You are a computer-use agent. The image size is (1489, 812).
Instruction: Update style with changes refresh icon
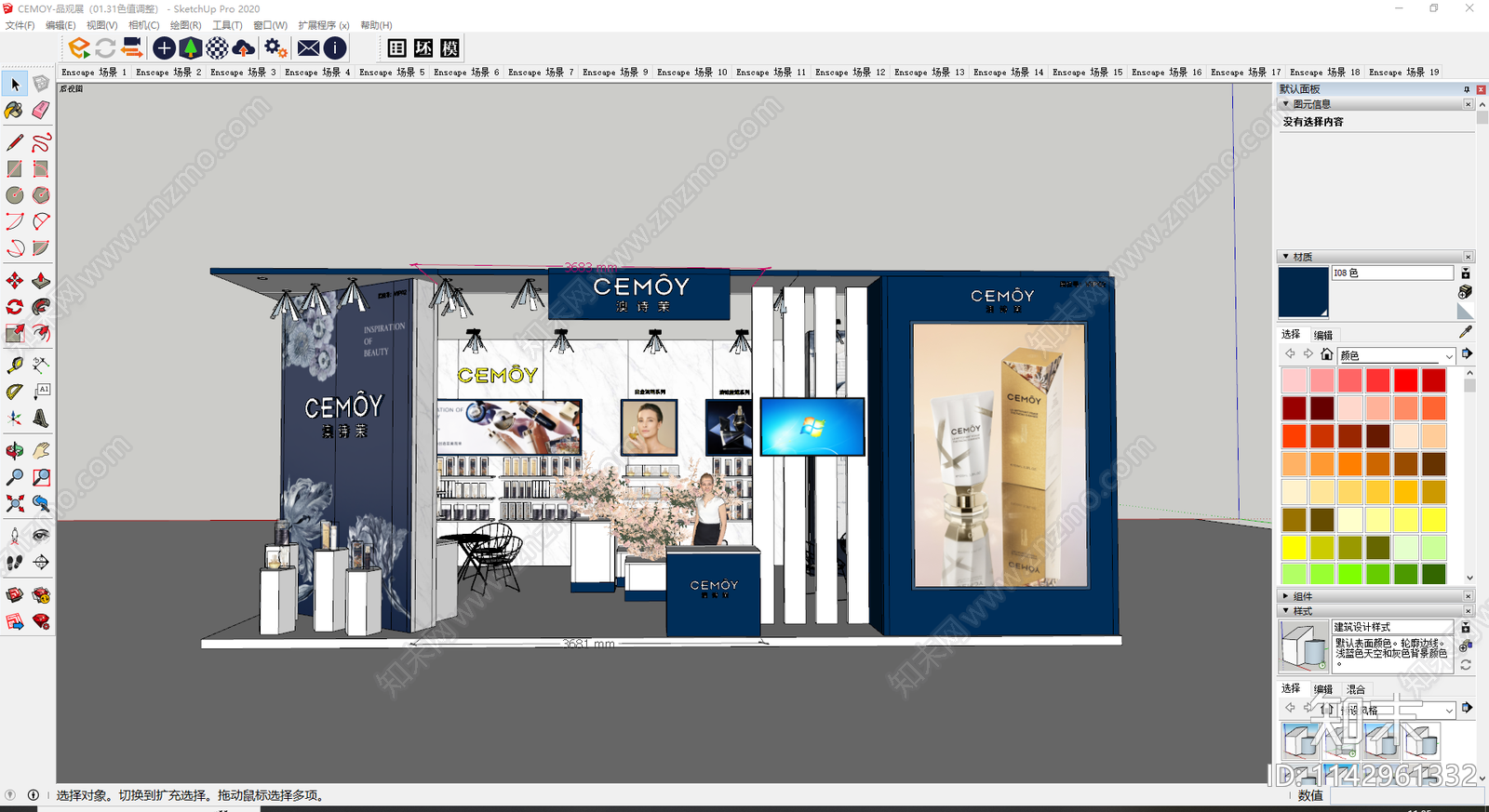click(x=1466, y=665)
